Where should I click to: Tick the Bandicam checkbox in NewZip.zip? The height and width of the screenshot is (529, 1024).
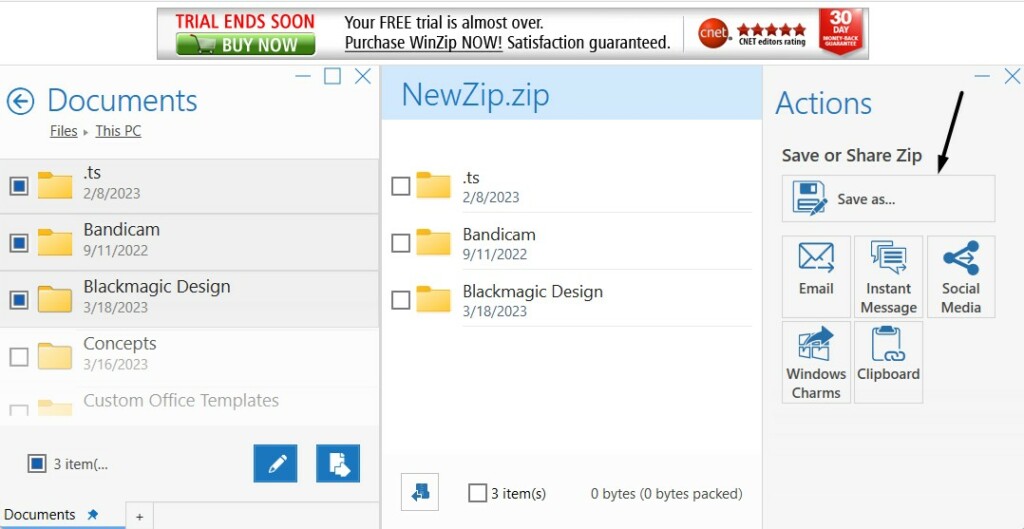(401, 243)
